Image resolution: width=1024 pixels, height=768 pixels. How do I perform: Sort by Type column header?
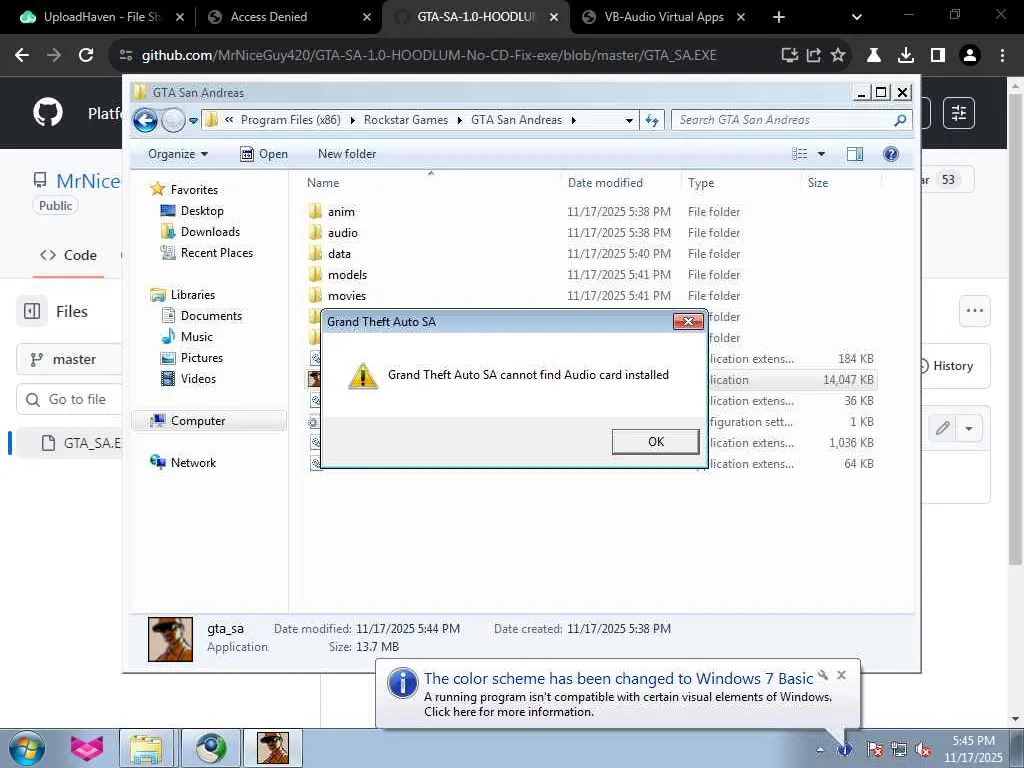(x=741, y=183)
